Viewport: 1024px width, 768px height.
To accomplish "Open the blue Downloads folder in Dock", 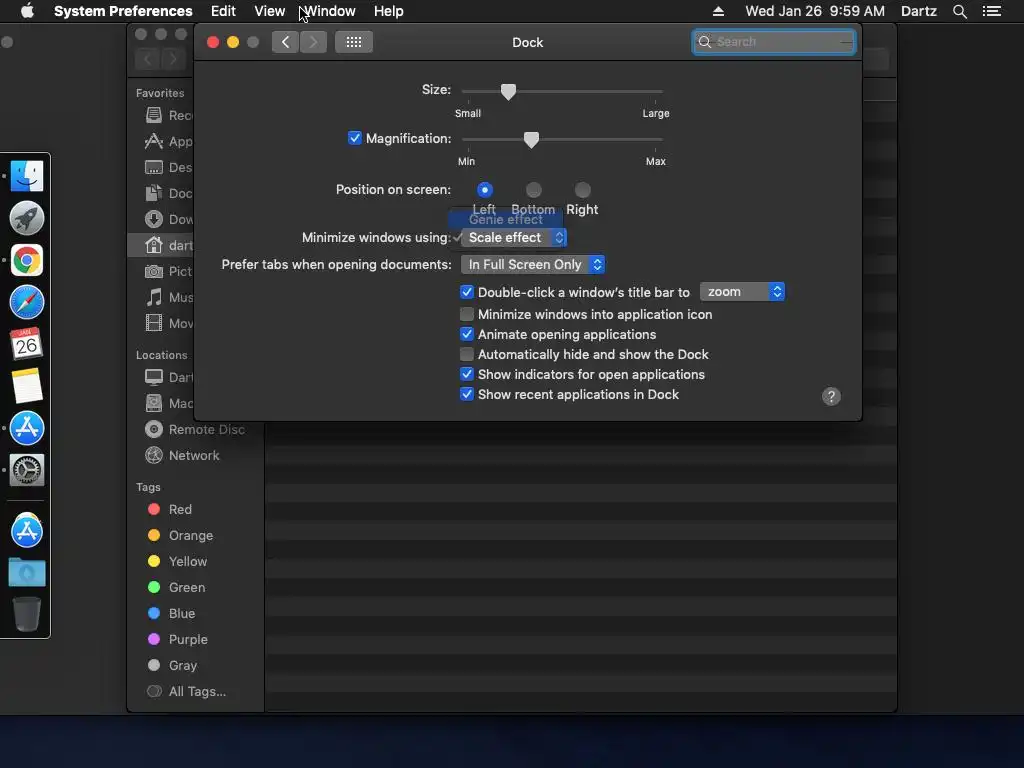I will tap(27, 572).
